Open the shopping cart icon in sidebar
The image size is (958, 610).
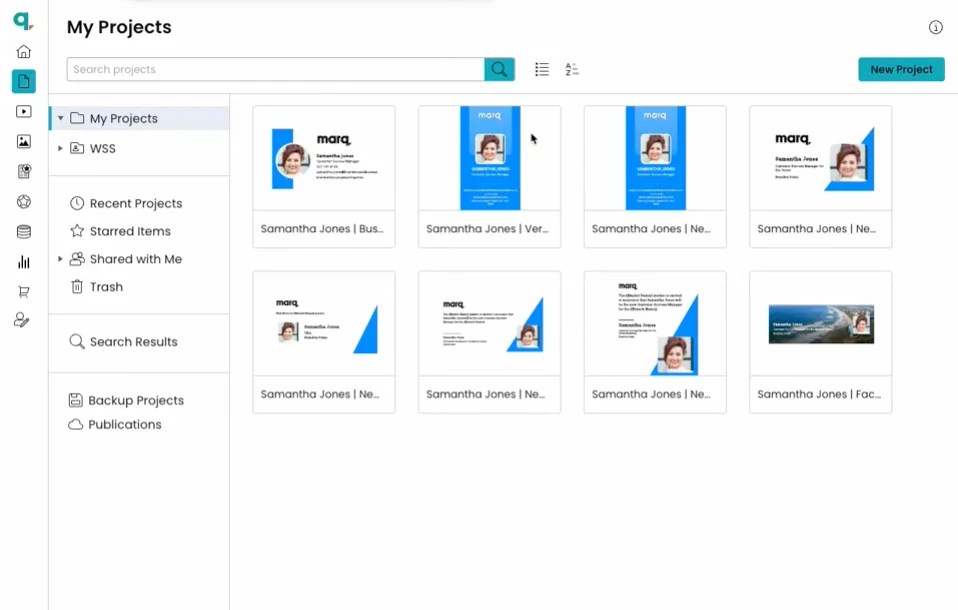click(x=24, y=292)
